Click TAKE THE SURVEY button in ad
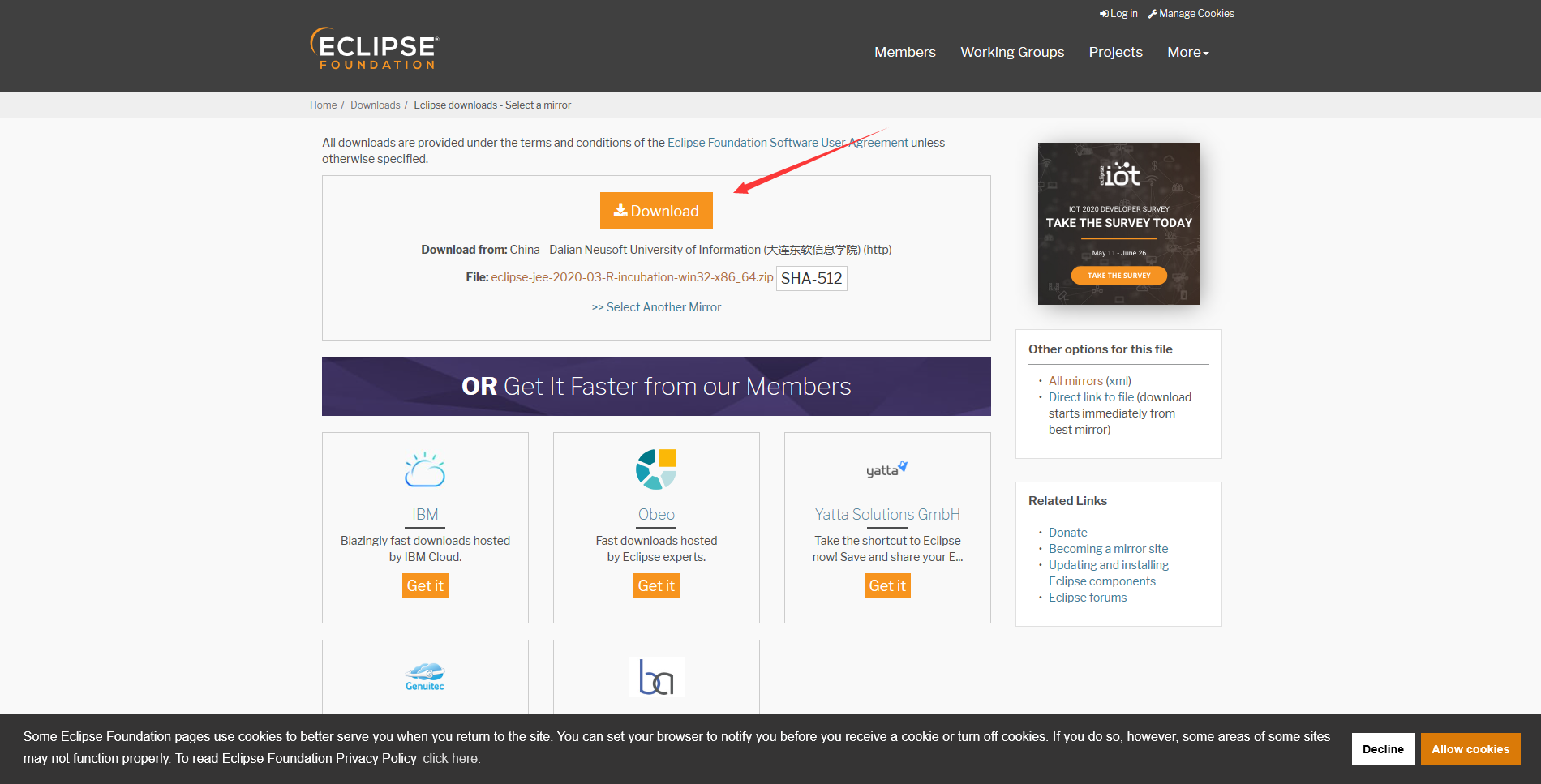 [1118, 276]
